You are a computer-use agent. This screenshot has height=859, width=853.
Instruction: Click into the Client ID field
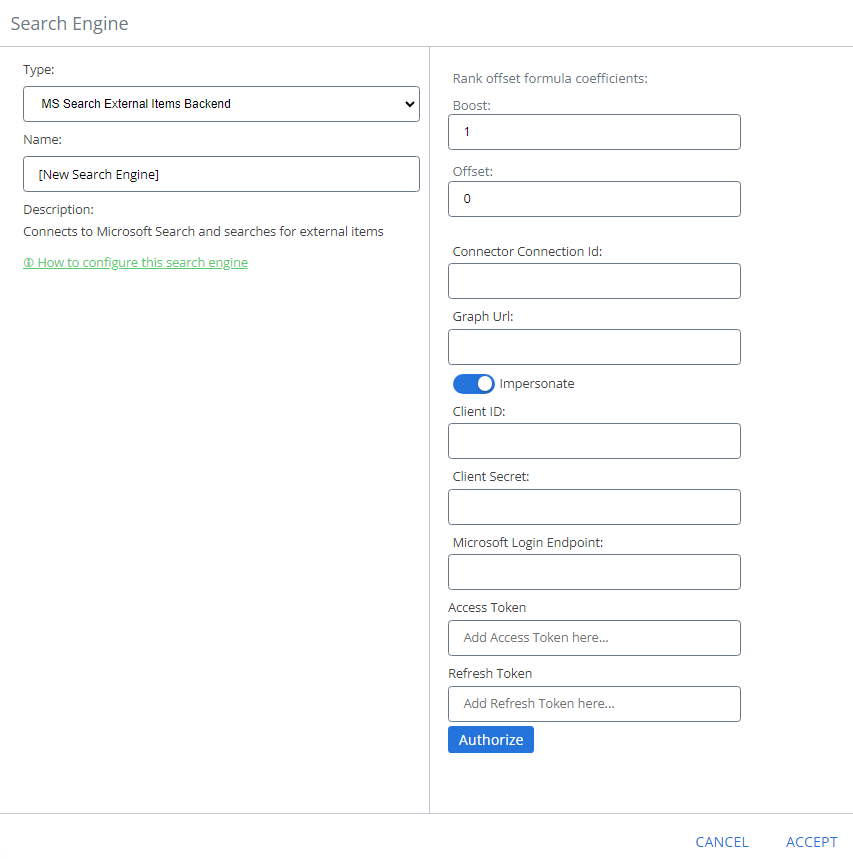pyautogui.click(x=594, y=441)
